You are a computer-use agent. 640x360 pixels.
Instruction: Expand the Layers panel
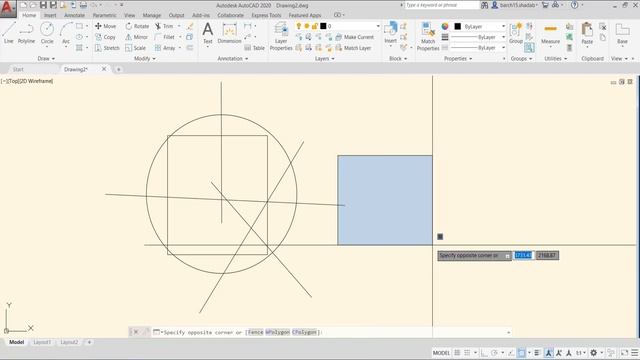pos(324,59)
